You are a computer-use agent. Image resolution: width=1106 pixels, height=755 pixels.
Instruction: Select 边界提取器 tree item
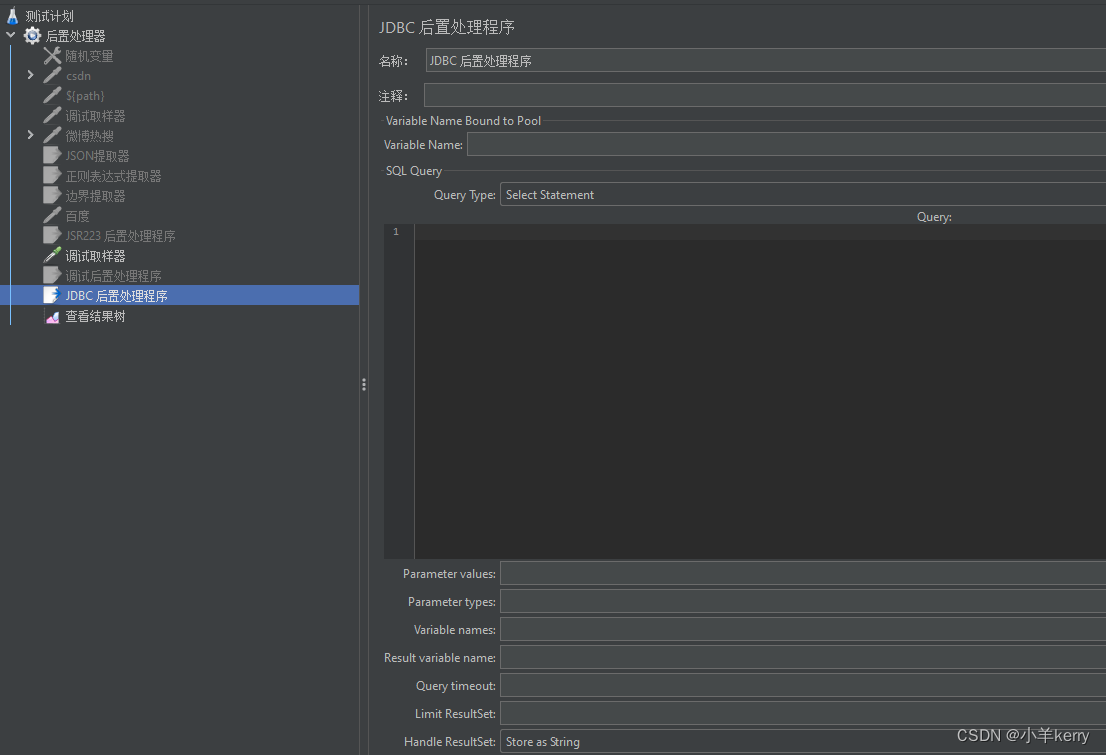point(95,195)
